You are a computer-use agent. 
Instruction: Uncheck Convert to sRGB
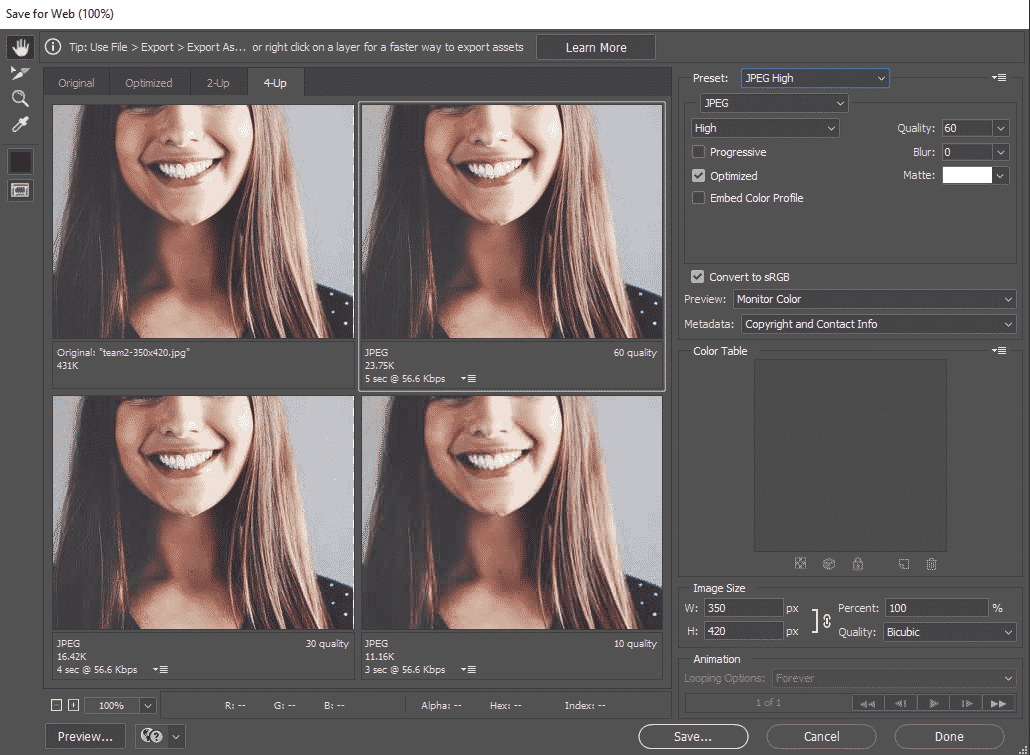[698, 277]
